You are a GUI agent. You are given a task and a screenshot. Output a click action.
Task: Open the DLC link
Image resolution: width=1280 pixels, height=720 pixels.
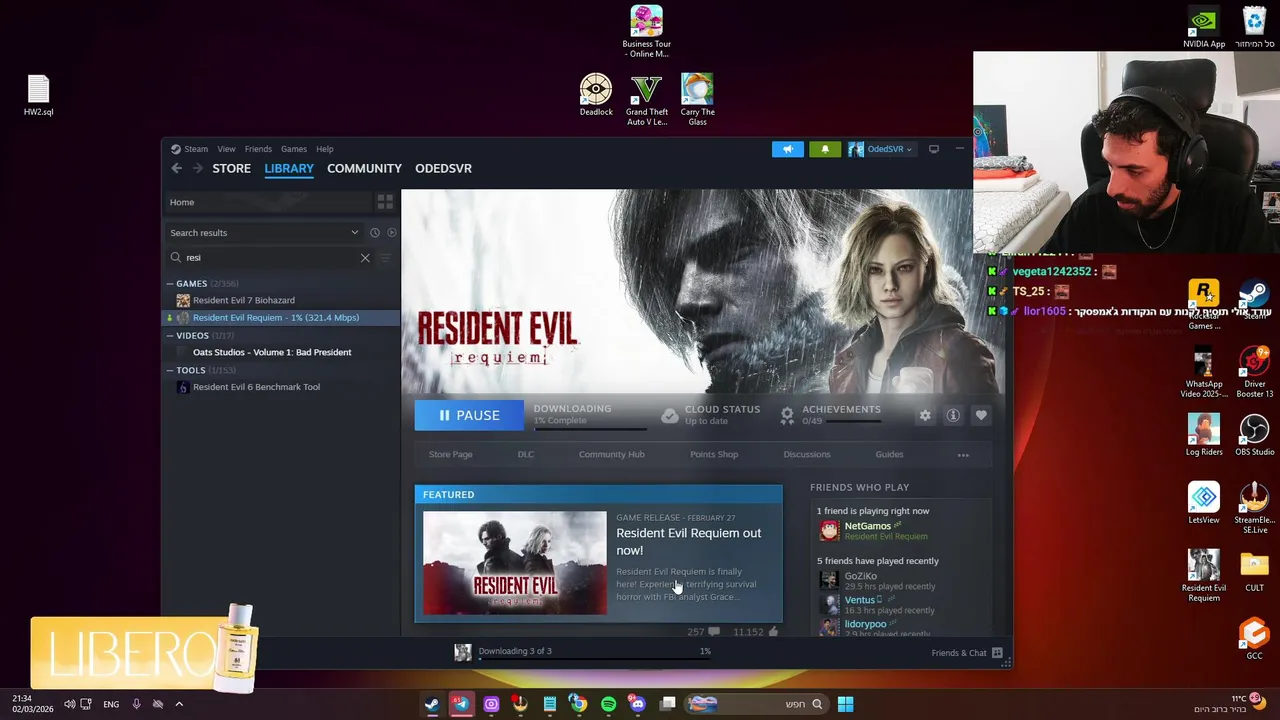pyautogui.click(x=526, y=455)
